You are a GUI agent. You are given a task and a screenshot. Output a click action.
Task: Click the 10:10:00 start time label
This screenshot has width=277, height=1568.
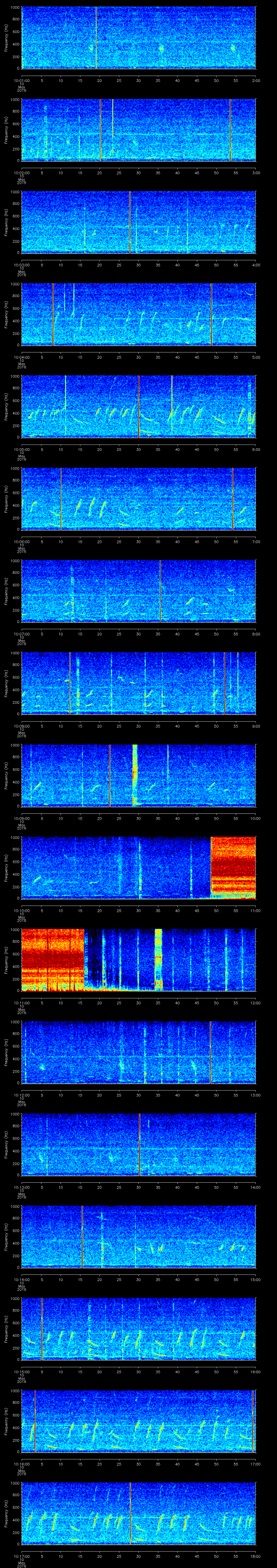tap(22, 910)
